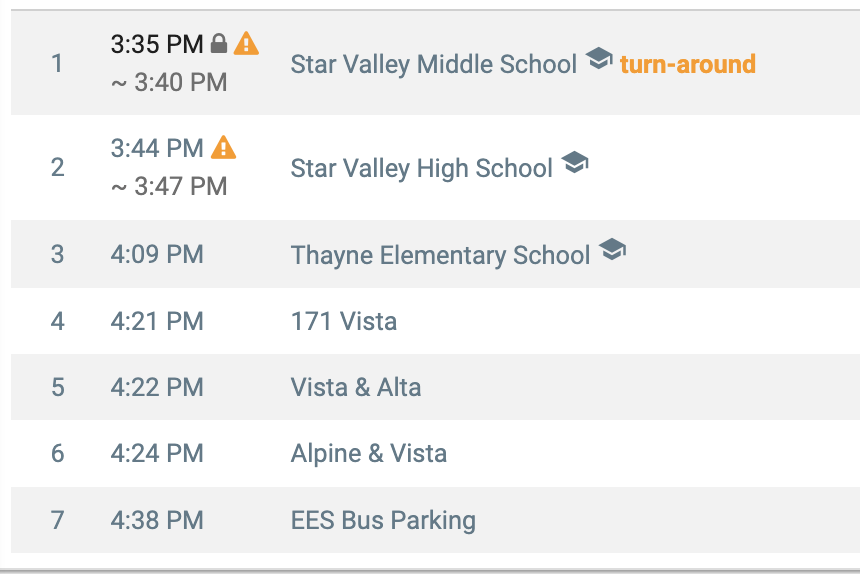Viewport: 860px width, 574px height.
Task: Click graduation cap icon for Thayne Elementary School
Action: click(x=613, y=249)
